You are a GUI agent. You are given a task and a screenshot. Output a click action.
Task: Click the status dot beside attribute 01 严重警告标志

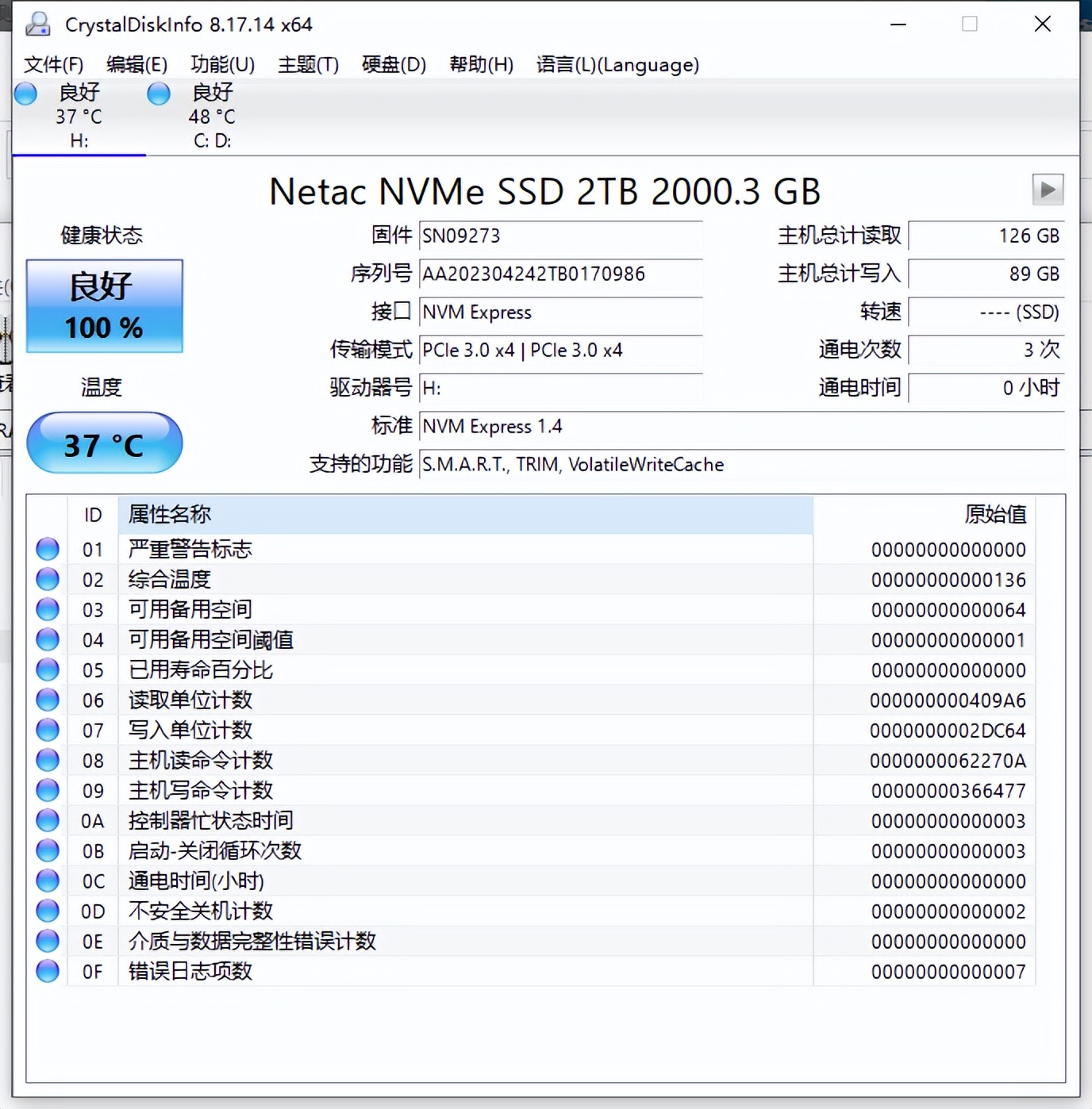click(x=47, y=548)
